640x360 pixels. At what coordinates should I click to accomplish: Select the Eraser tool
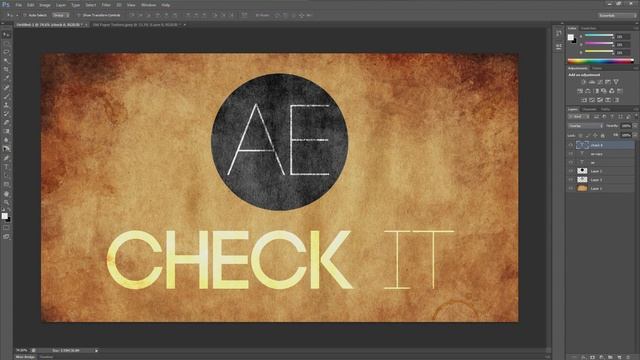tap(6, 122)
